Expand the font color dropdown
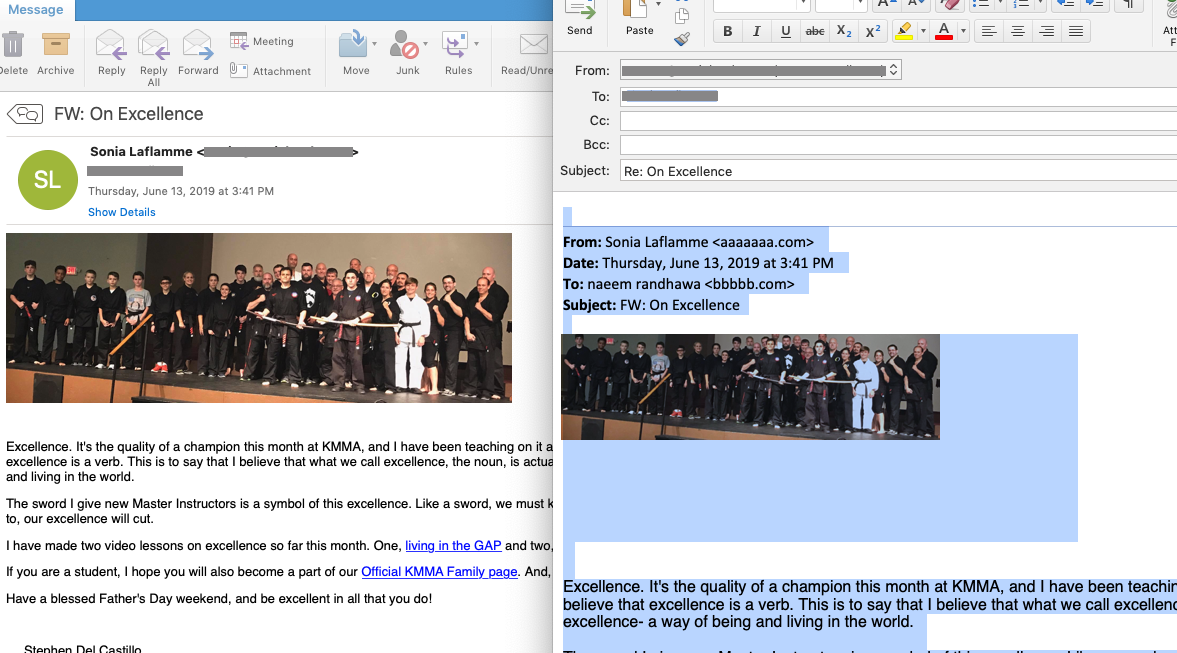Viewport: 1177px width, 653px height. 963,32
